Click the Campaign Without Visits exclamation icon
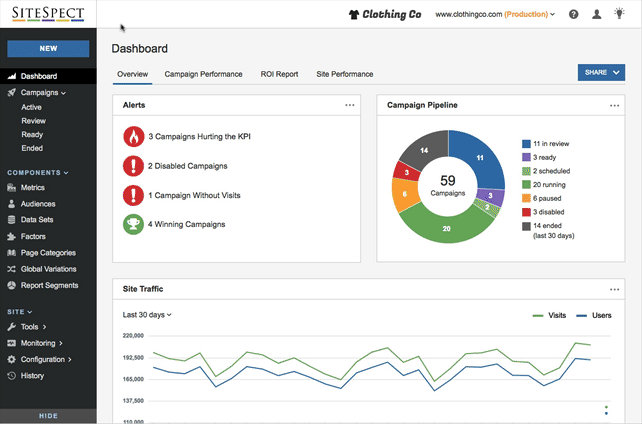 pos(133,195)
